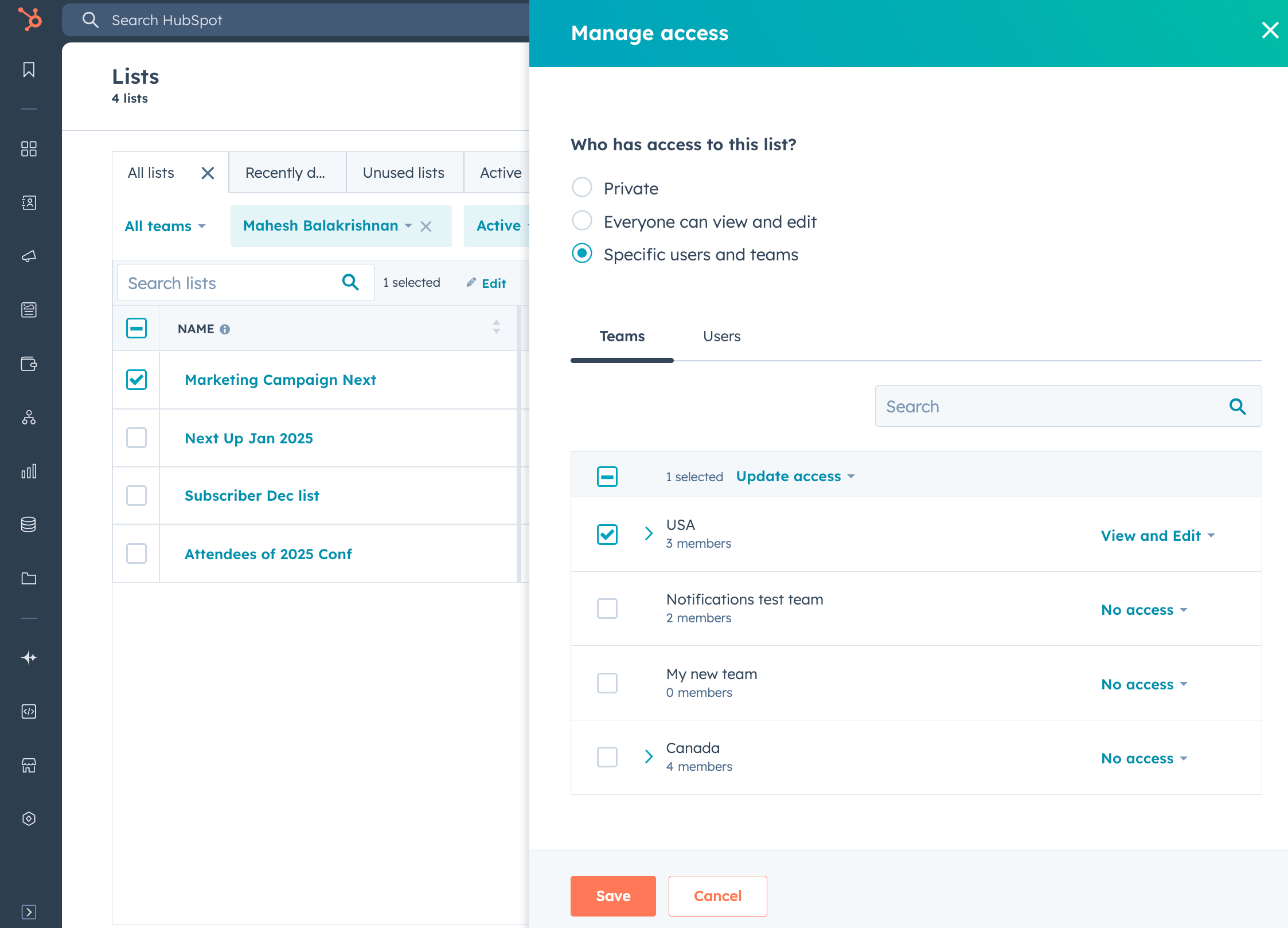Open the Automations workflow sidebar icon
1288x928 pixels.
(x=29, y=418)
